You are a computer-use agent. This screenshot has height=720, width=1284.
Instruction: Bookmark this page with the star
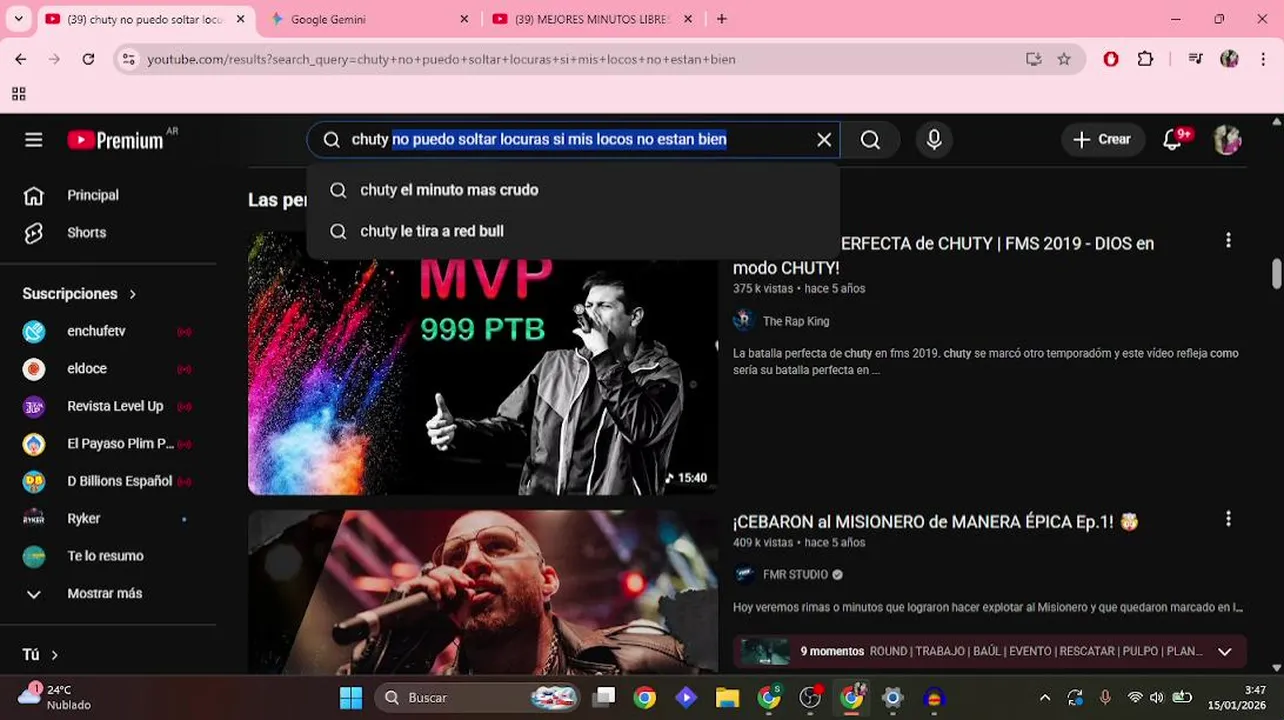(1064, 59)
